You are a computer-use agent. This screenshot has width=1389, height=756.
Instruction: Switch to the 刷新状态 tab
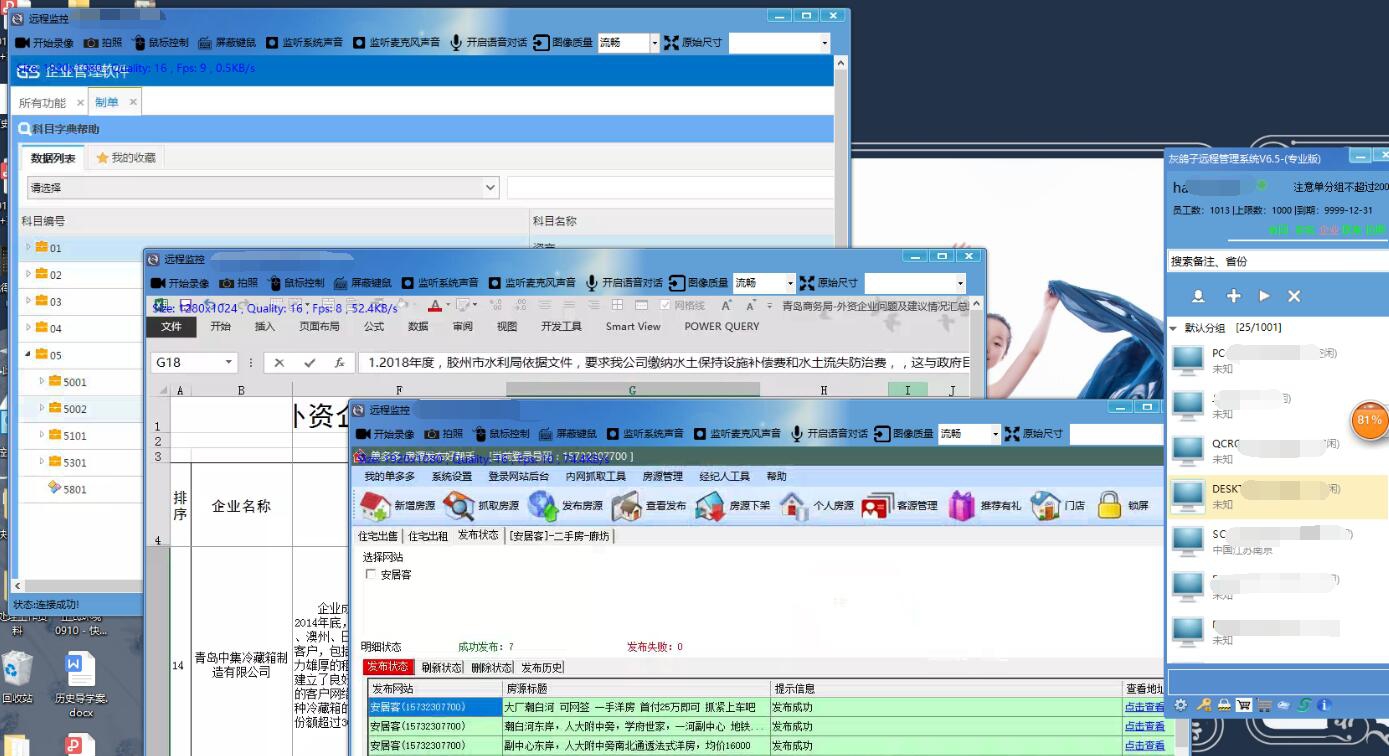pyautogui.click(x=441, y=667)
